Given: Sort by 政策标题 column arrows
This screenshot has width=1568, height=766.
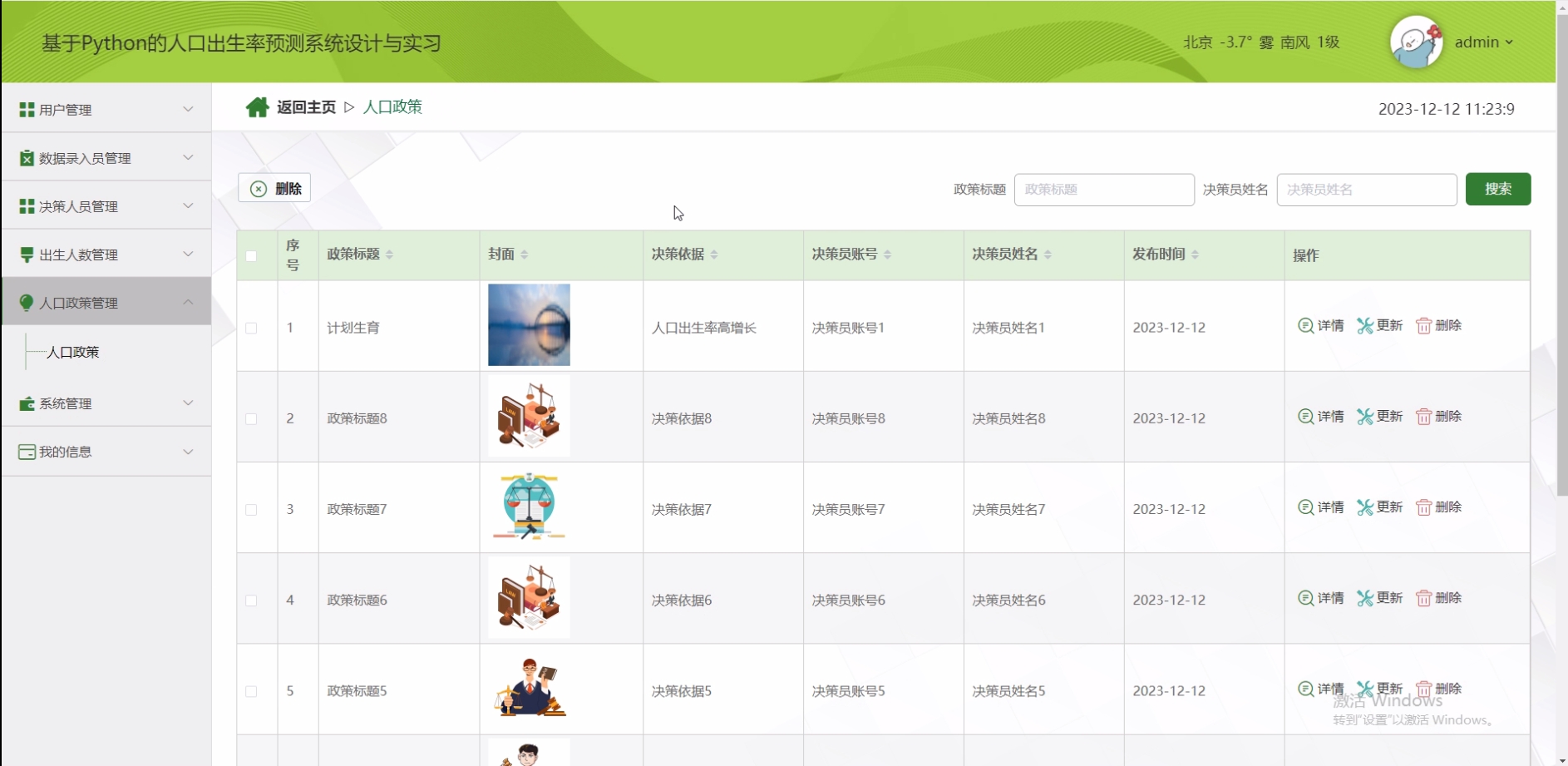Looking at the screenshot, I should (x=390, y=255).
